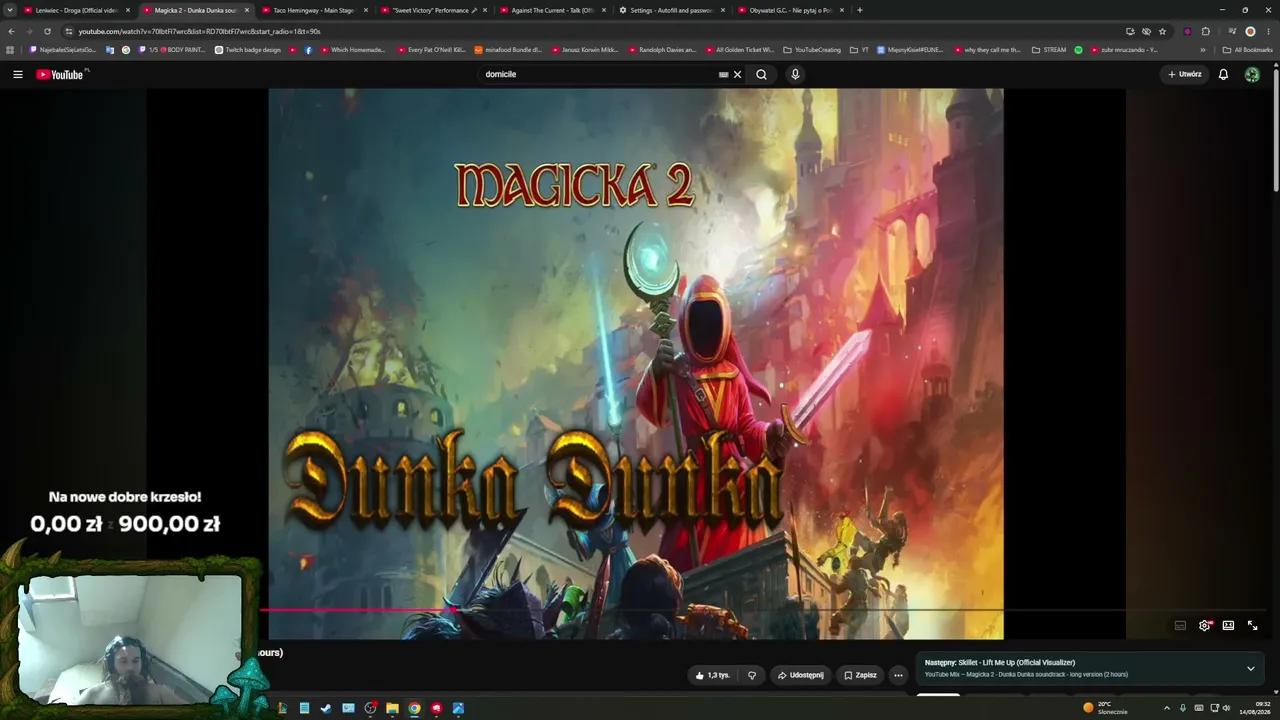Open the 20°C weather widget
Viewport: 1280px width, 720px height.
click(x=1106, y=708)
